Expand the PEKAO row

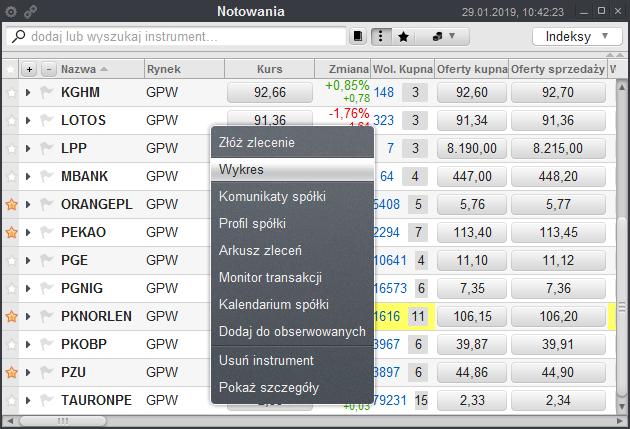pos(28,232)
